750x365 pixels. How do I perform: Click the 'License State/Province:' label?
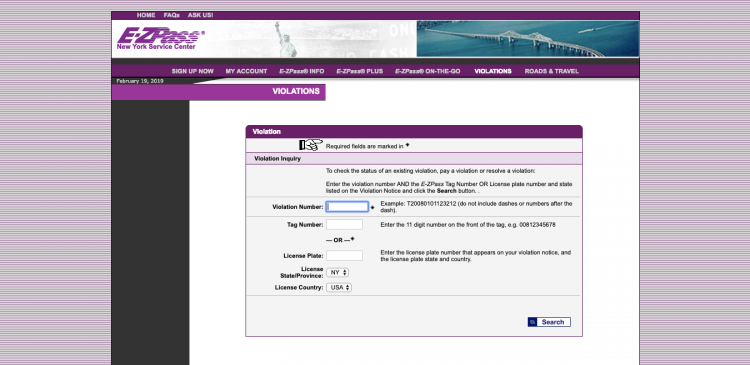click(x=302, y=273)
